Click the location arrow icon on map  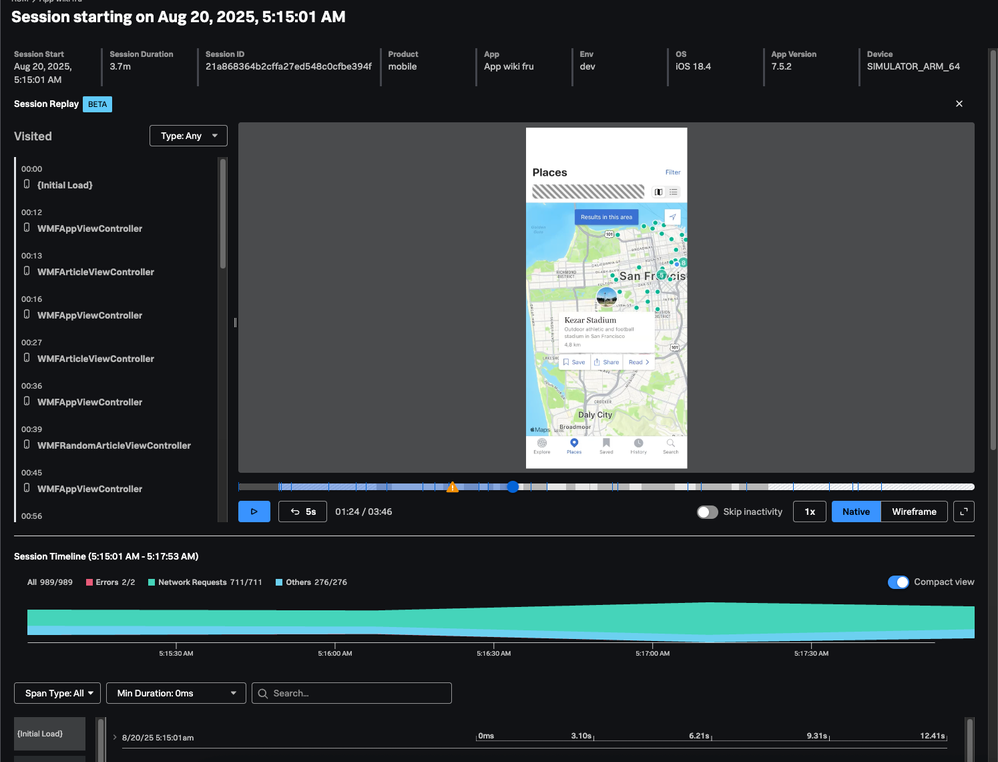672,217
